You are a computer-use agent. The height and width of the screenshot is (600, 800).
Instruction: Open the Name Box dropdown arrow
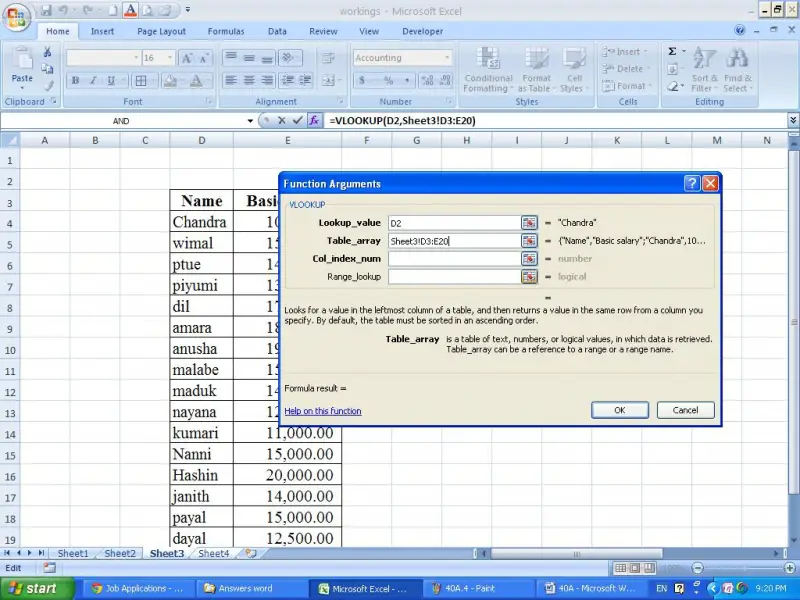[x=250, y=121]
